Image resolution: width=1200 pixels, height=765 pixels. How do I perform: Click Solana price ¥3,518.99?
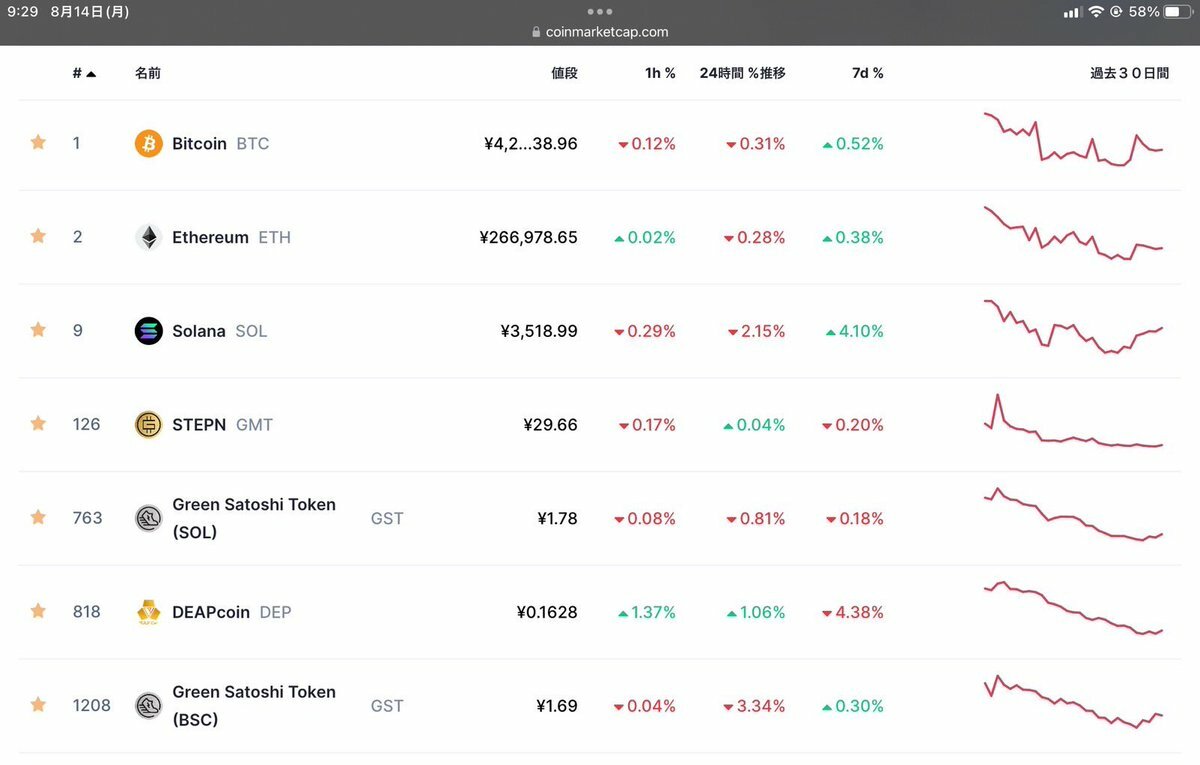pyautogui.click(x=539, y=331)
